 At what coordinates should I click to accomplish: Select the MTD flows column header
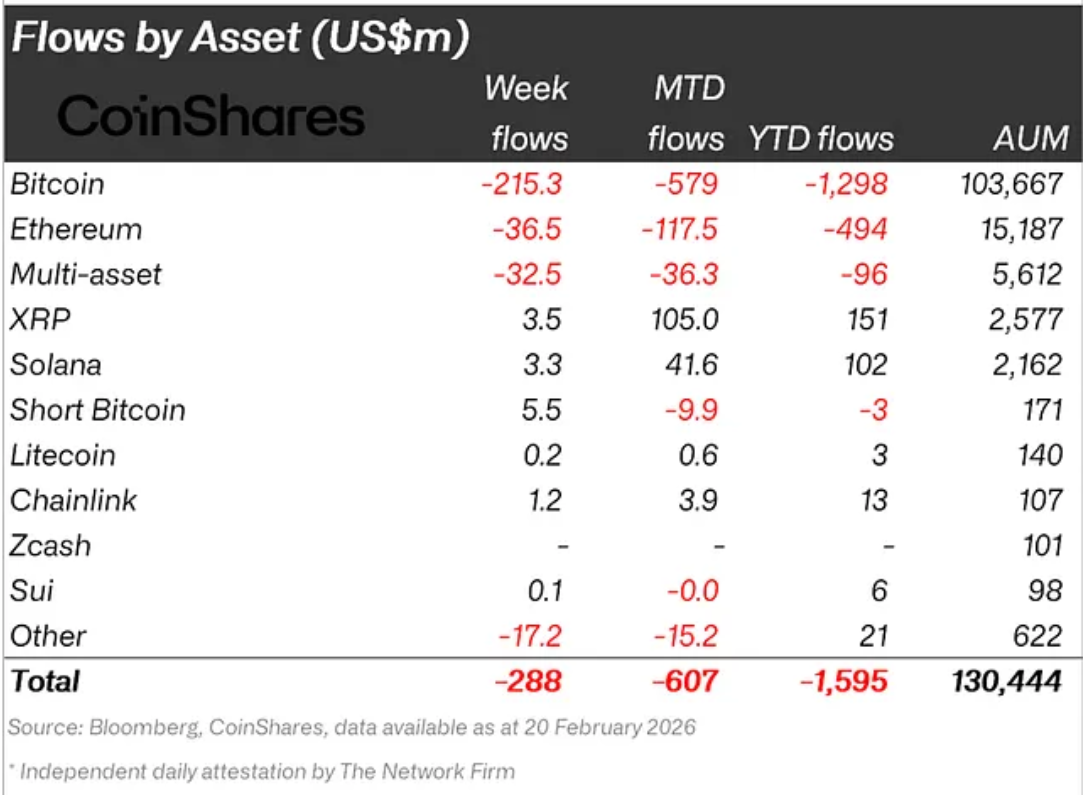coord(685,112)
